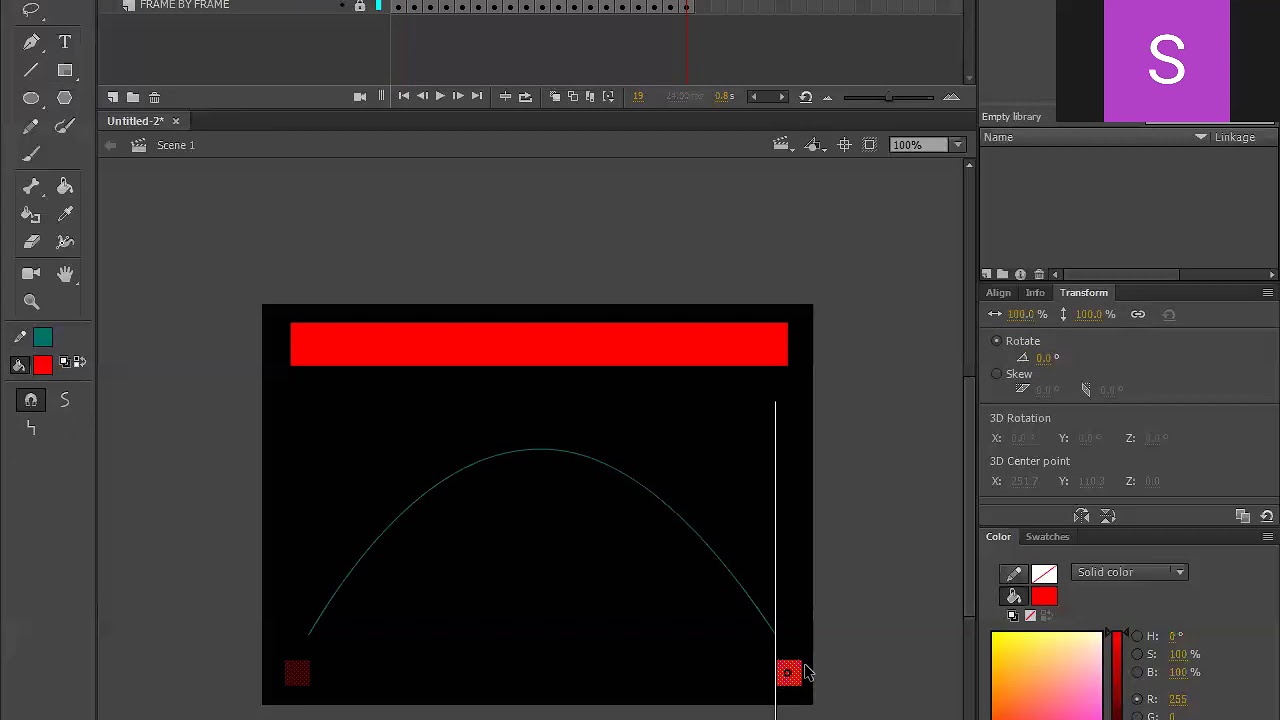The width and height of the screenshot is (1280, 720).
Task: Toggle Snap to Objects magnet option
Action: [31, 400]
